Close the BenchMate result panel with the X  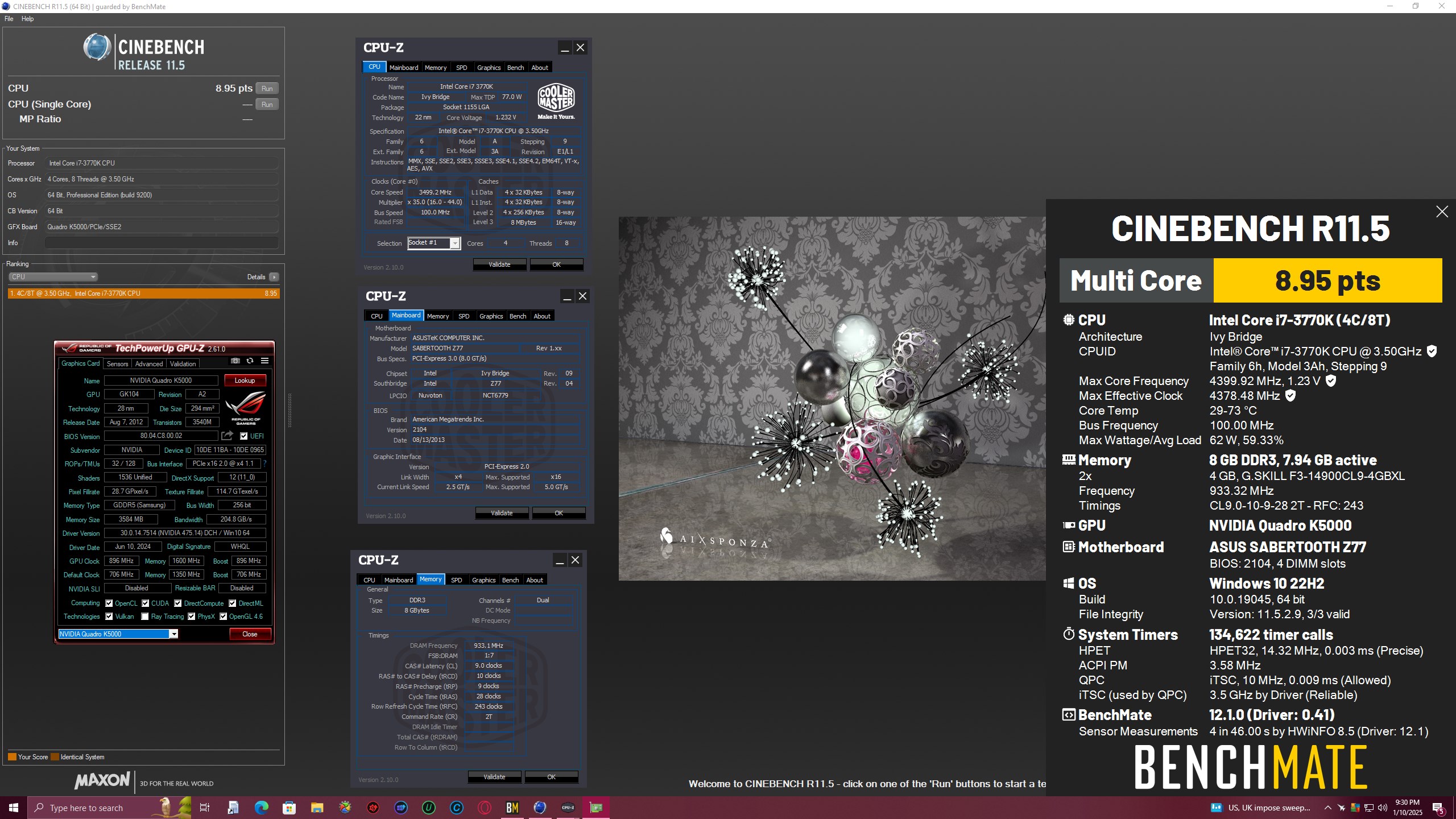point(1442,212)
